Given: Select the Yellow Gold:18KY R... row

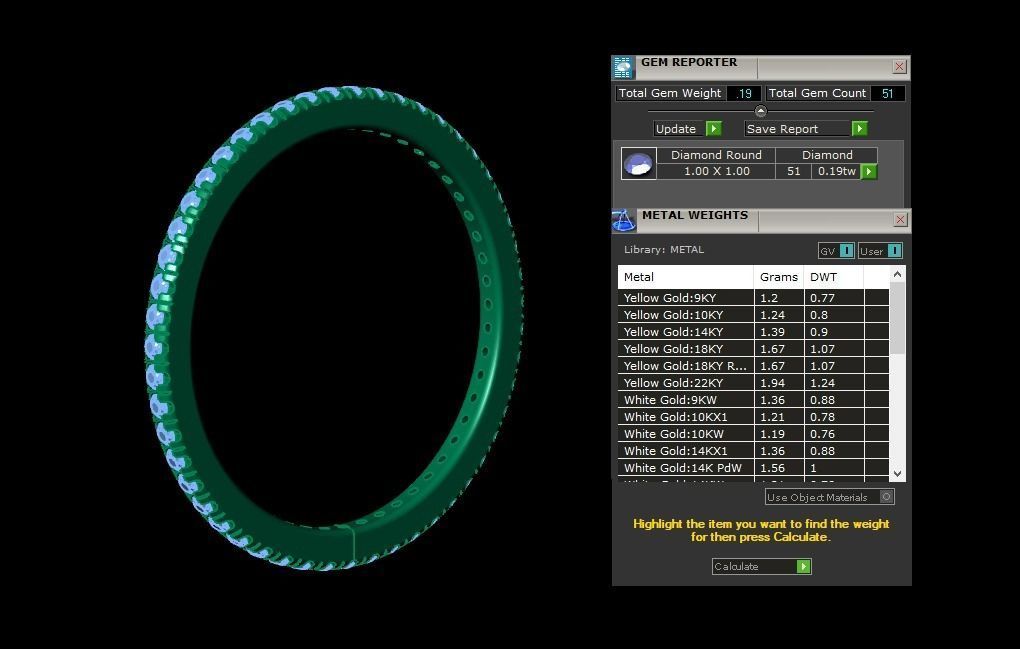Looking at the screenshot, I should 753,366.
